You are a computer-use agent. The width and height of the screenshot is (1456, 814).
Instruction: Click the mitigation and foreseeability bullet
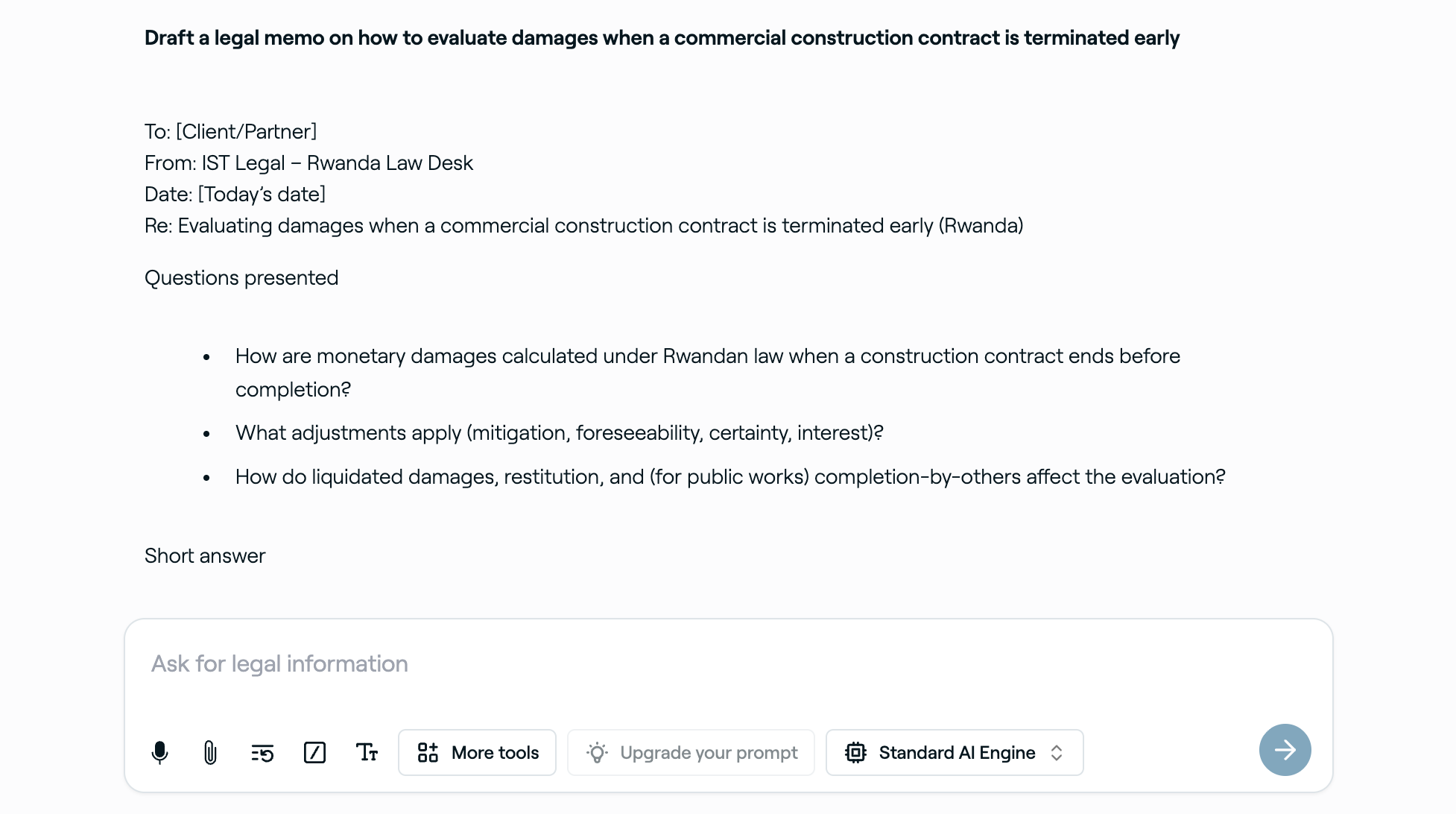tap(559, 433)
